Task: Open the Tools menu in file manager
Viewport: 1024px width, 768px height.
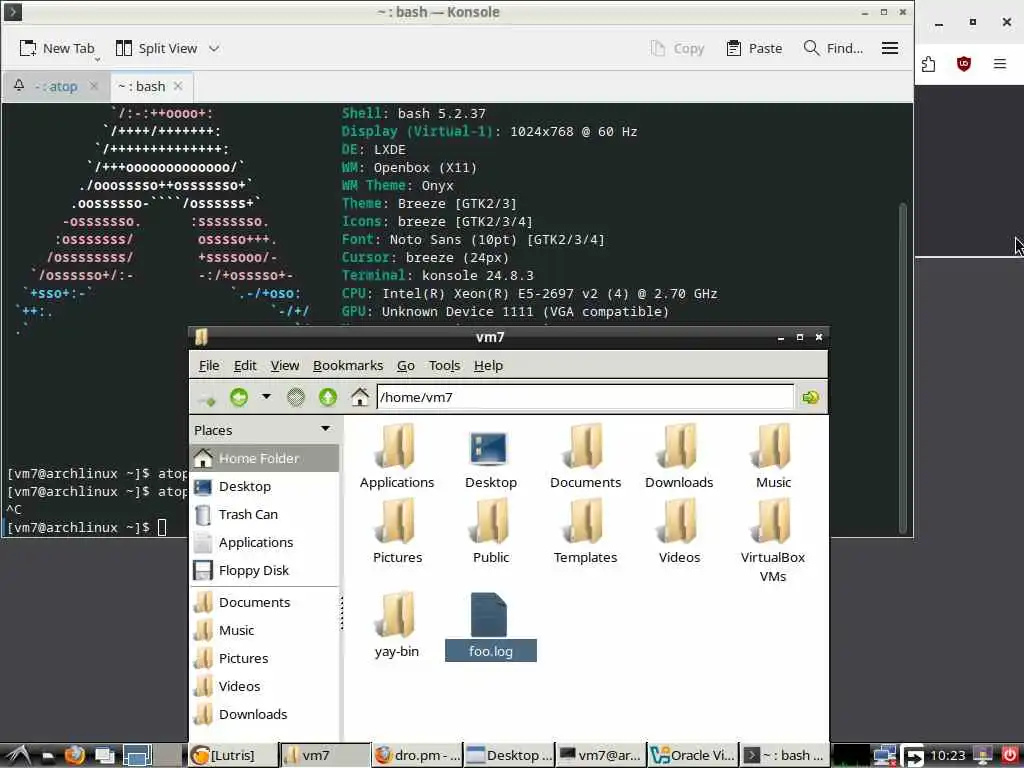Action: [444, 366]
